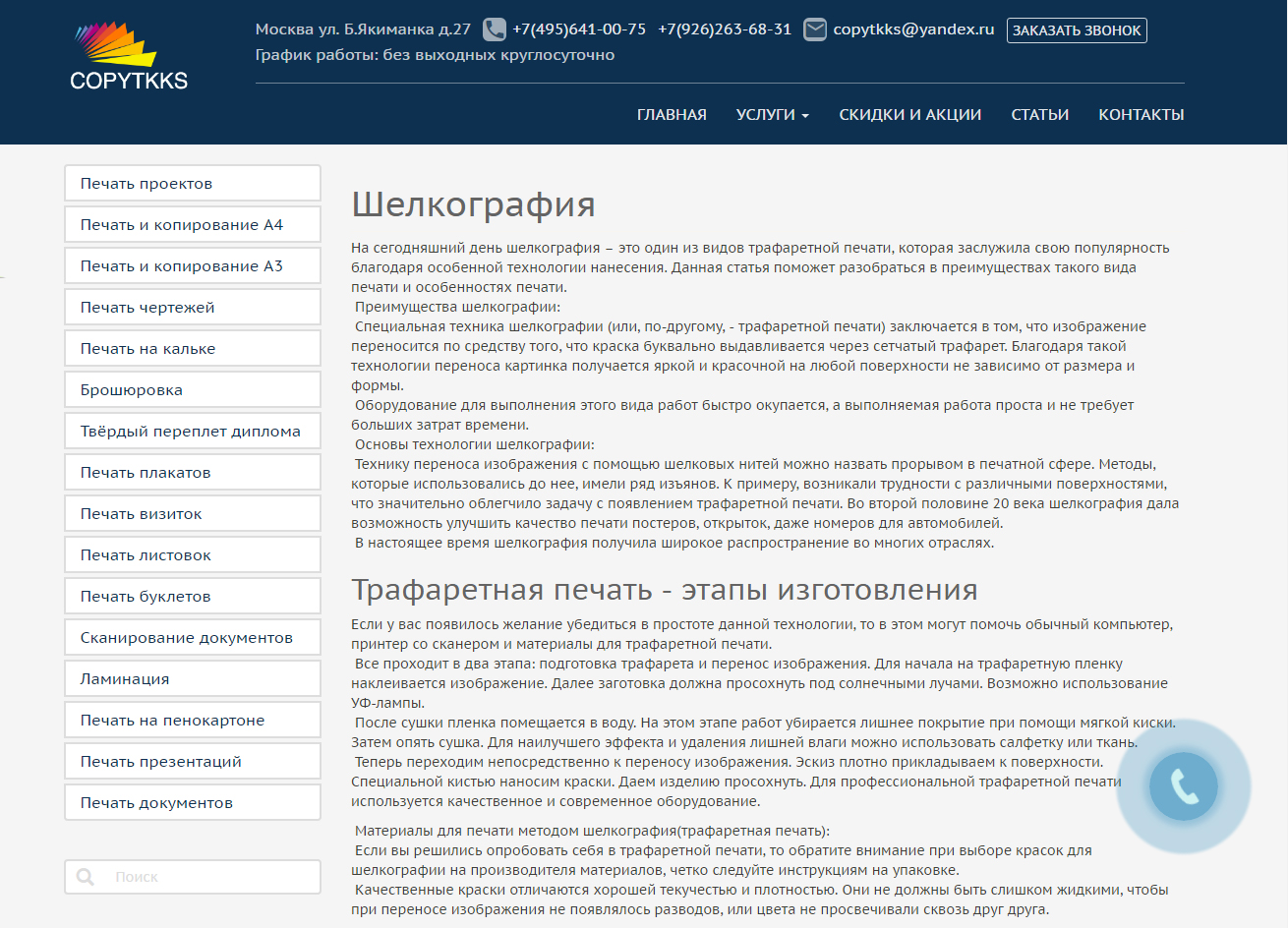The height and width of the screenshot is (928, 1288).
Task: Click heading Трафаретная печать - этапы изготовления
Action: [665, 590]
